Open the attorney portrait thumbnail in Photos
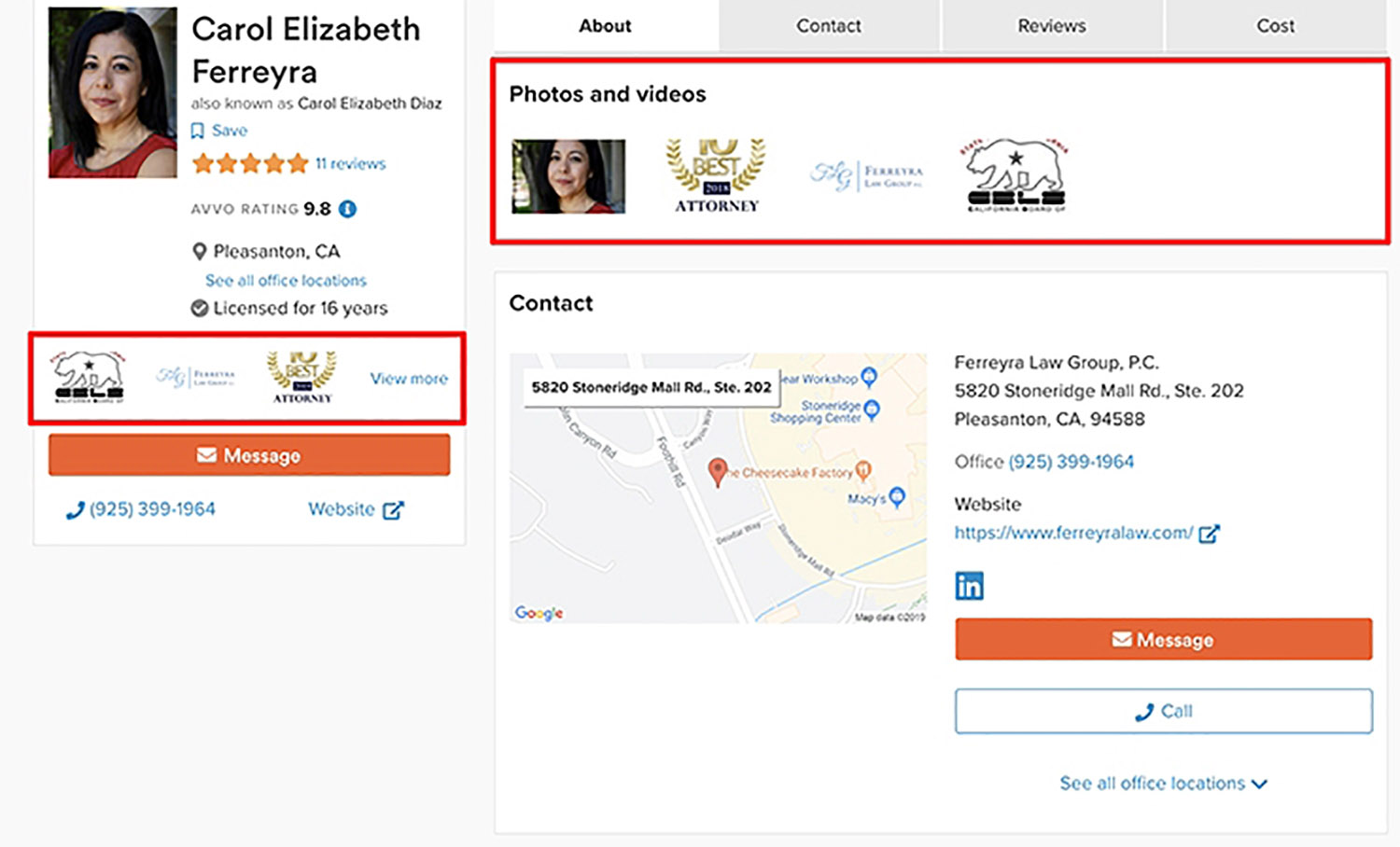The height and width of the screenshot is (847, 1400). click(x=568, y=176)
